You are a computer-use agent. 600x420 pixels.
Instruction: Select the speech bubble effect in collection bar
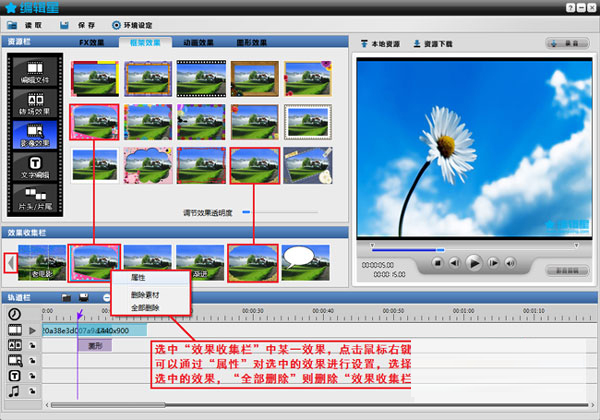coord(305,263)
